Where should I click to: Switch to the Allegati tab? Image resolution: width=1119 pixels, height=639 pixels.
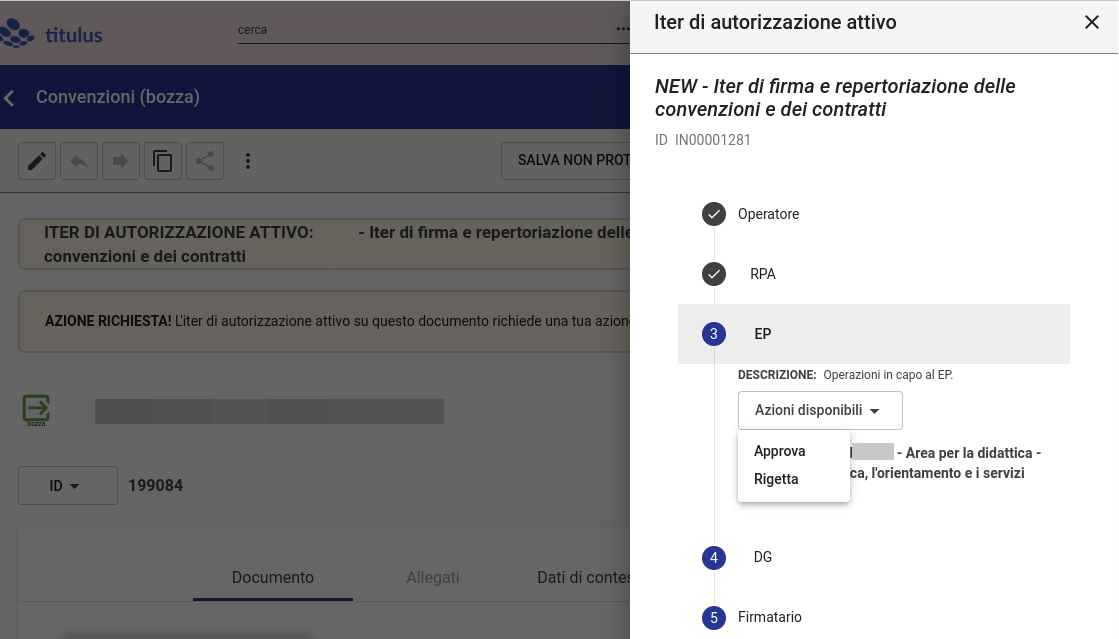point(432,578)
